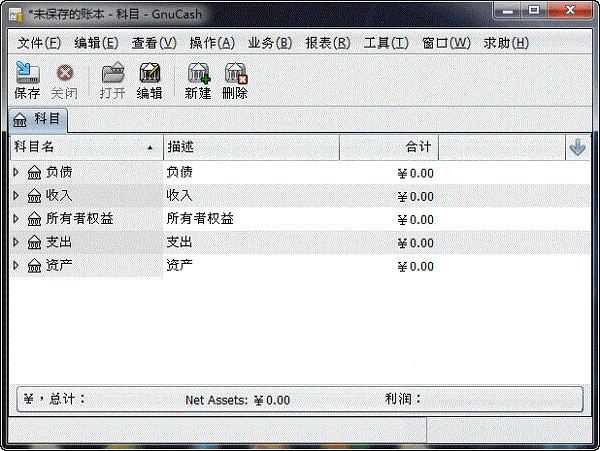Open the 文件(F) menu

39,43
